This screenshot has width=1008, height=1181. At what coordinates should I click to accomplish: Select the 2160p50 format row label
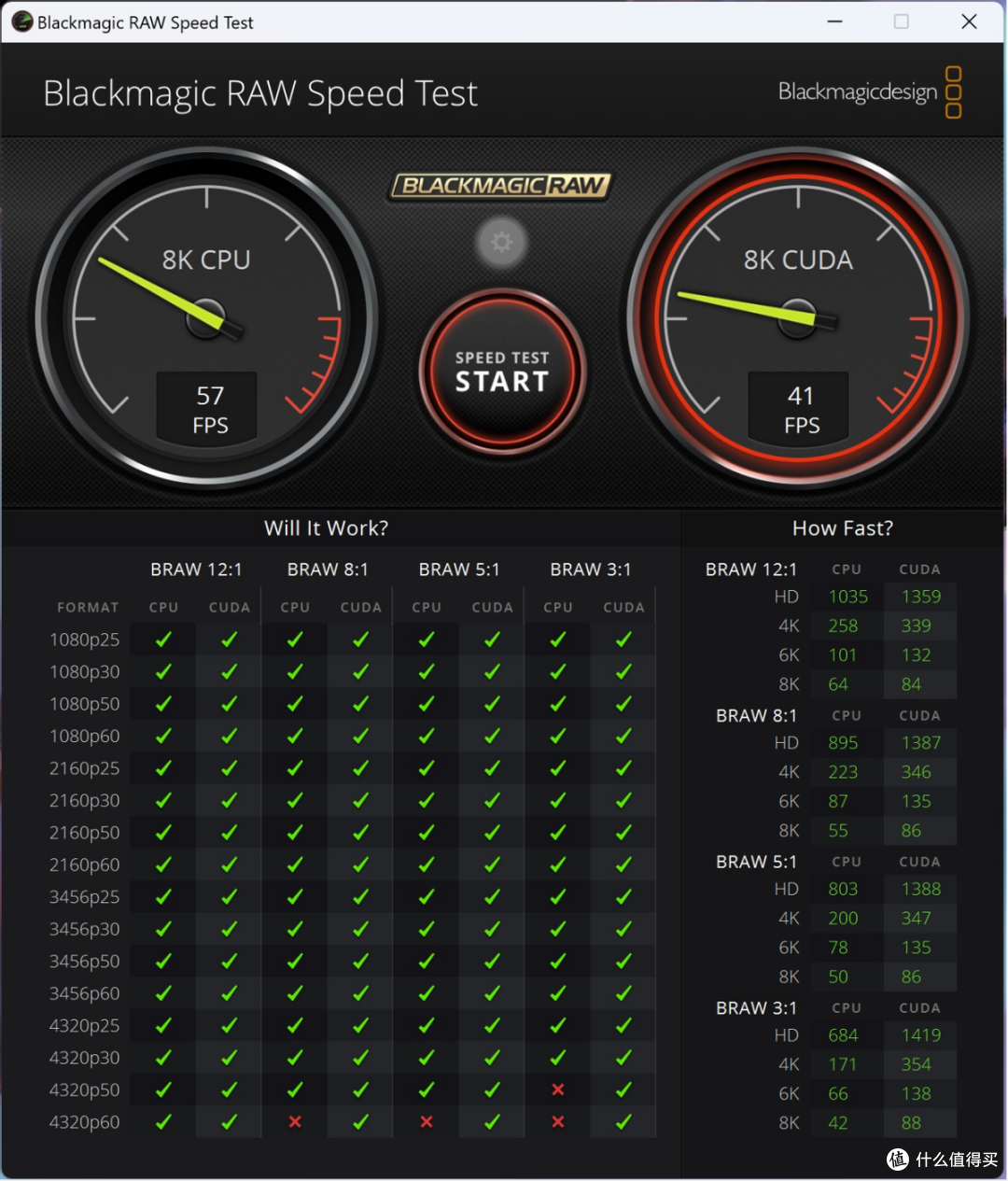tap(85, 833)
